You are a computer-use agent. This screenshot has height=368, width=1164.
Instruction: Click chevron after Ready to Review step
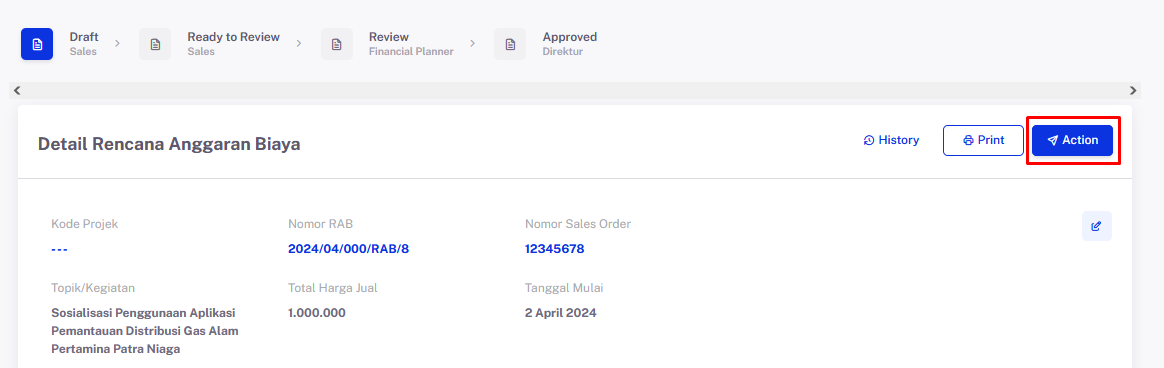point(299,44)
